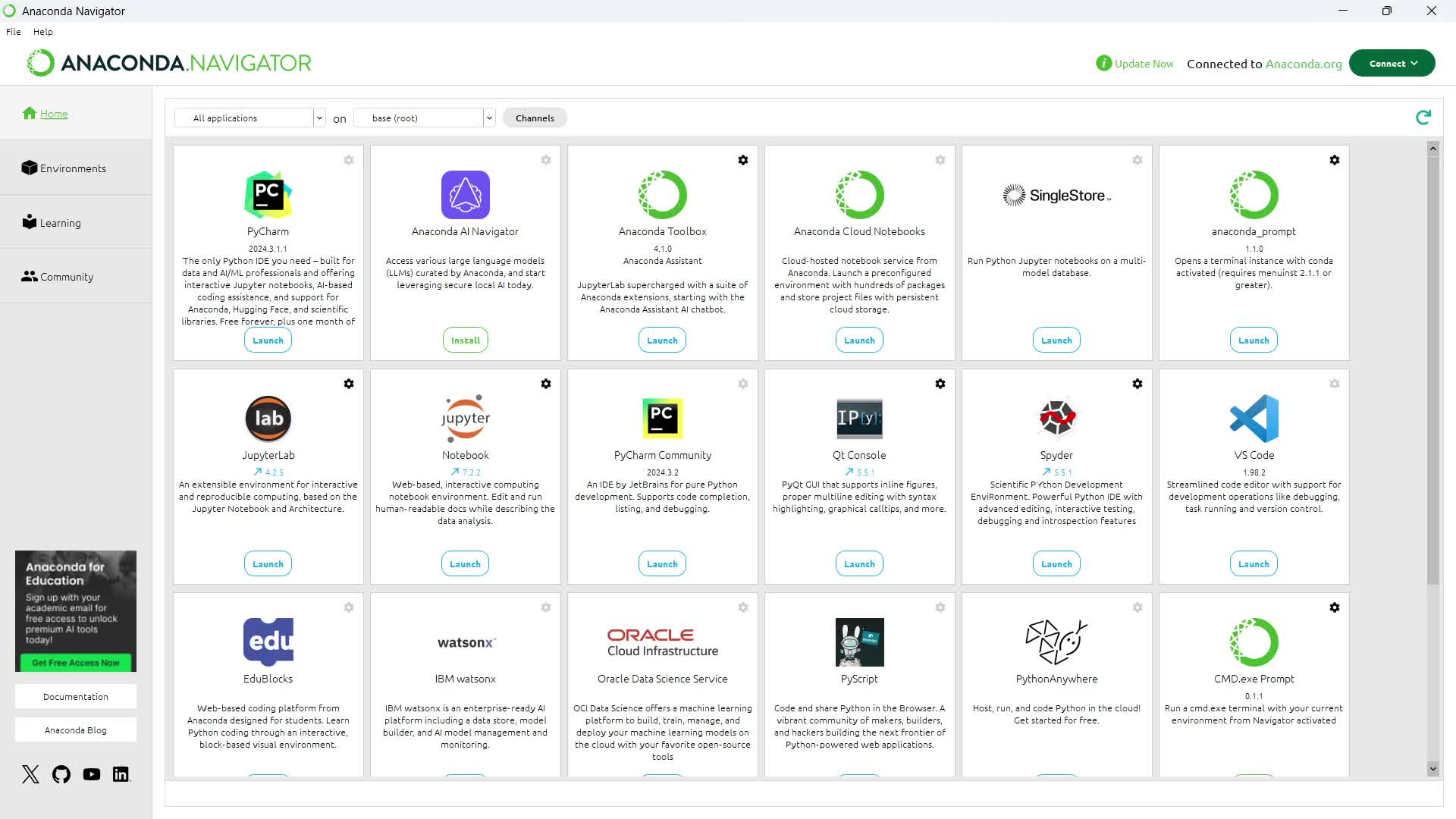Launch Jupyter Notebook

coord(466,564)
